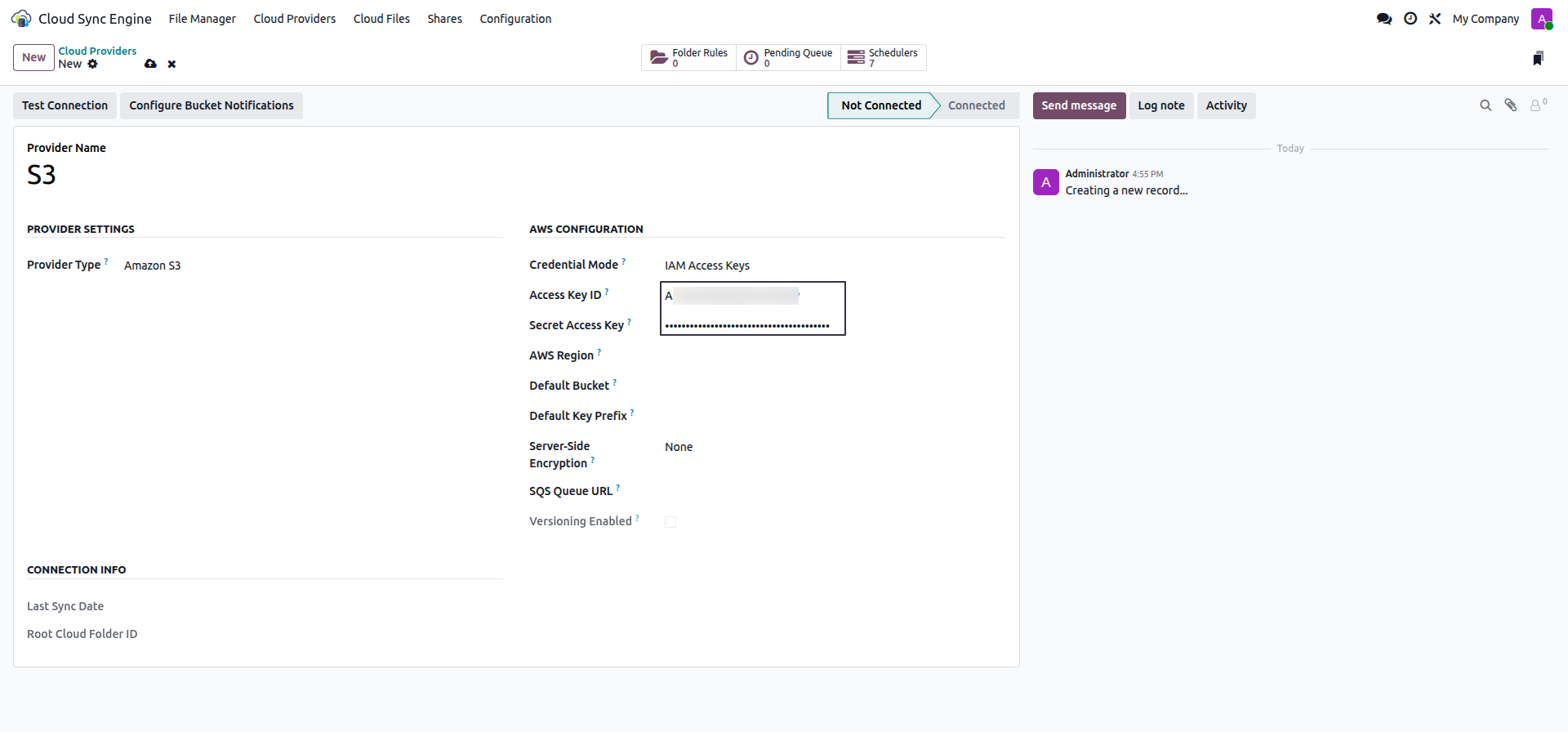Click the AWS Region input field

pos(833,355)
